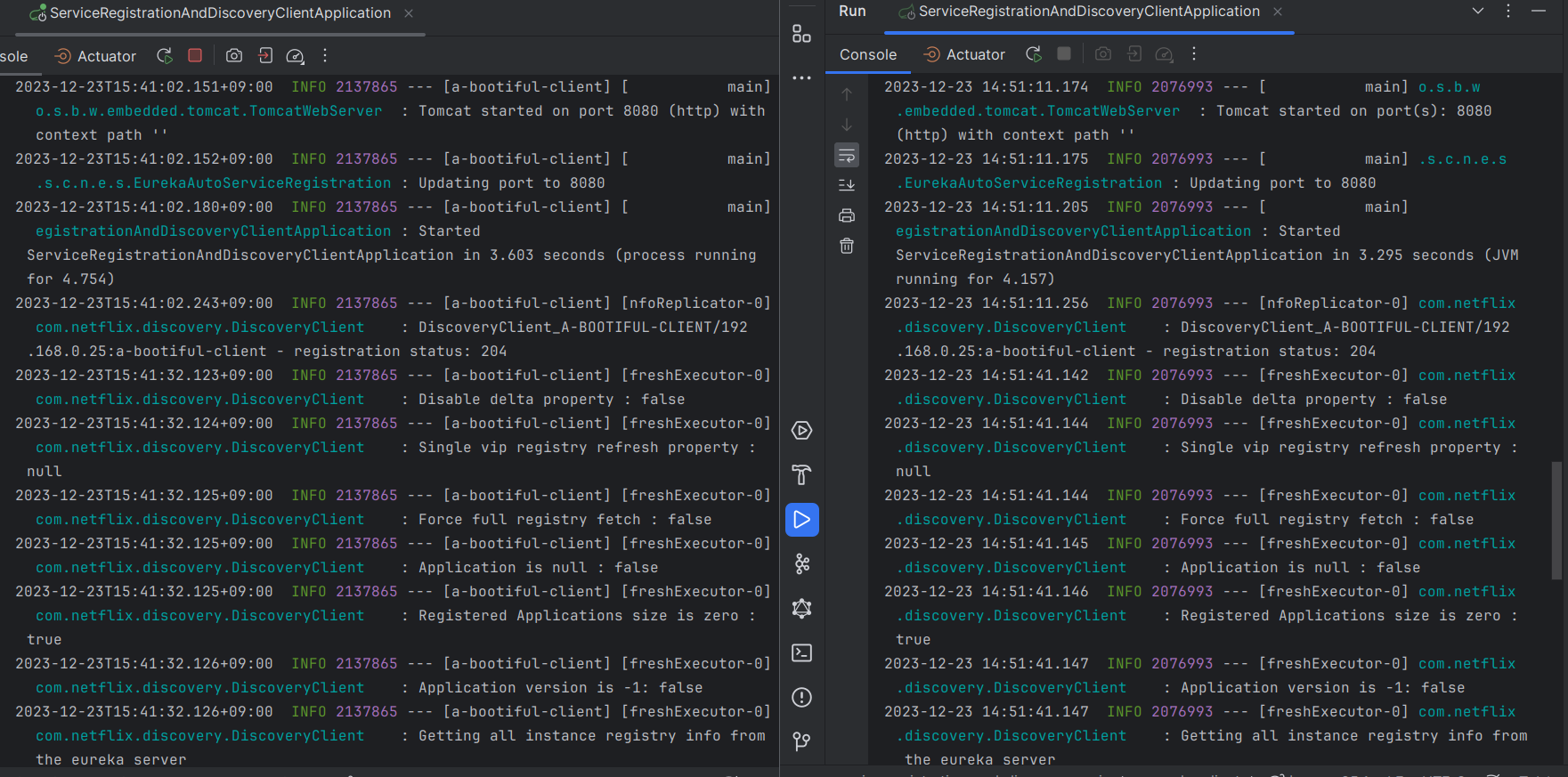Clear all console output with trash icon
The image size is (1568, 777).
pyautogui.click(x=847, y=246)
